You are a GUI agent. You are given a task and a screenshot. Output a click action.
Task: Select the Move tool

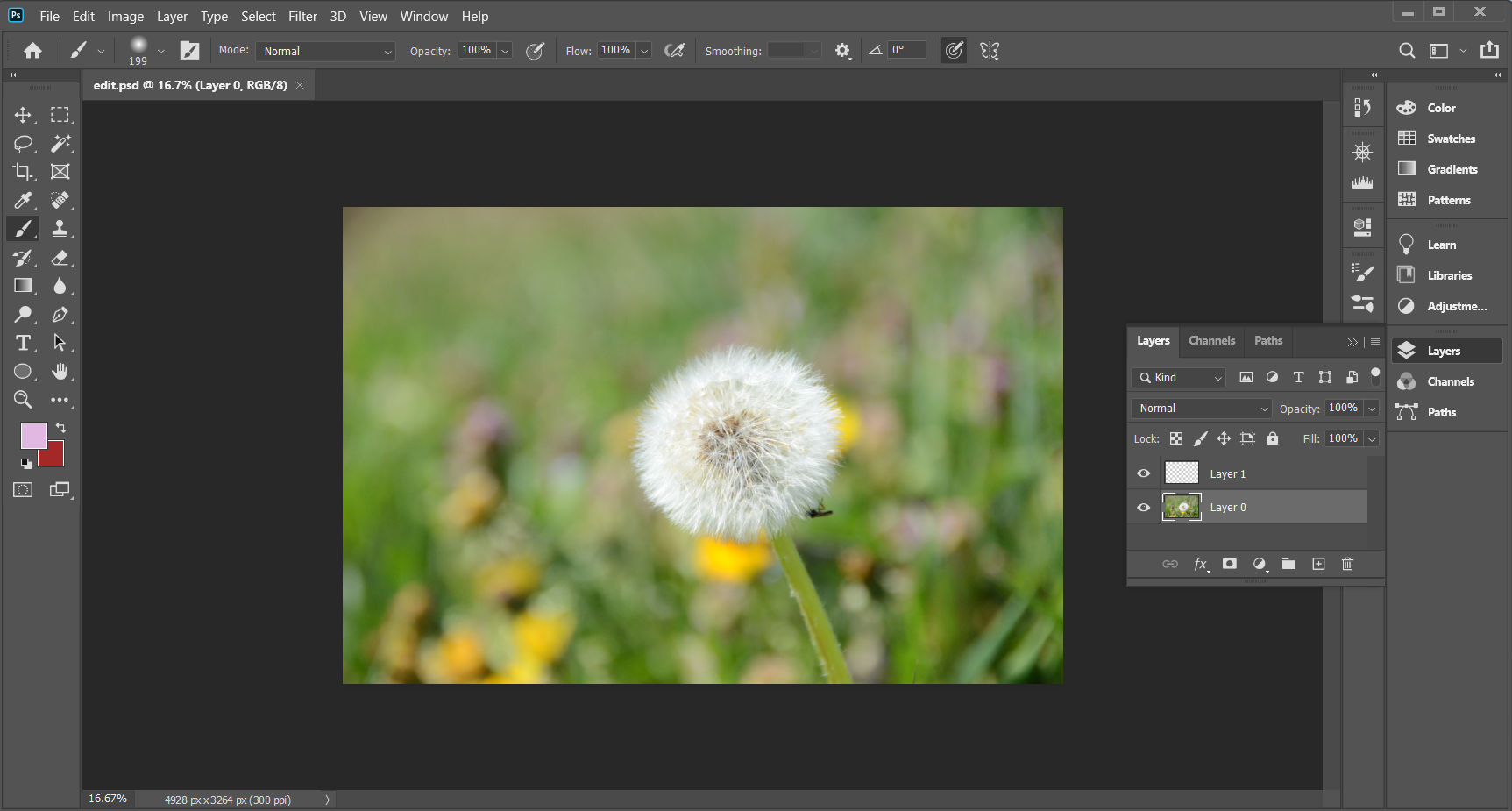[23, 115]
